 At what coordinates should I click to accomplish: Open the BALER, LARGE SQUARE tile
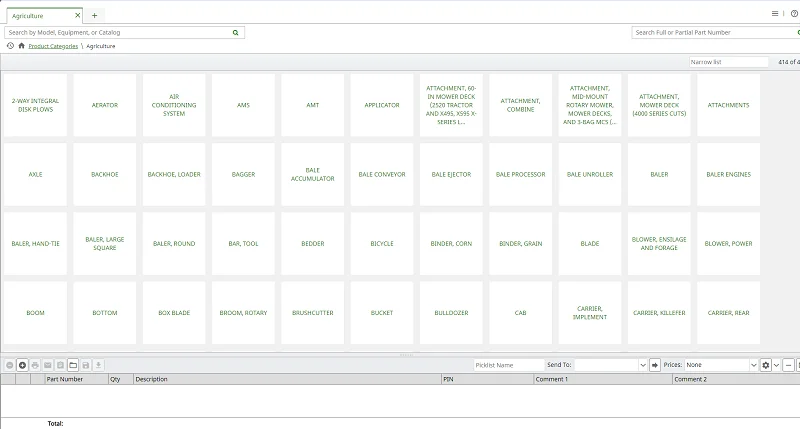[105, 244]
